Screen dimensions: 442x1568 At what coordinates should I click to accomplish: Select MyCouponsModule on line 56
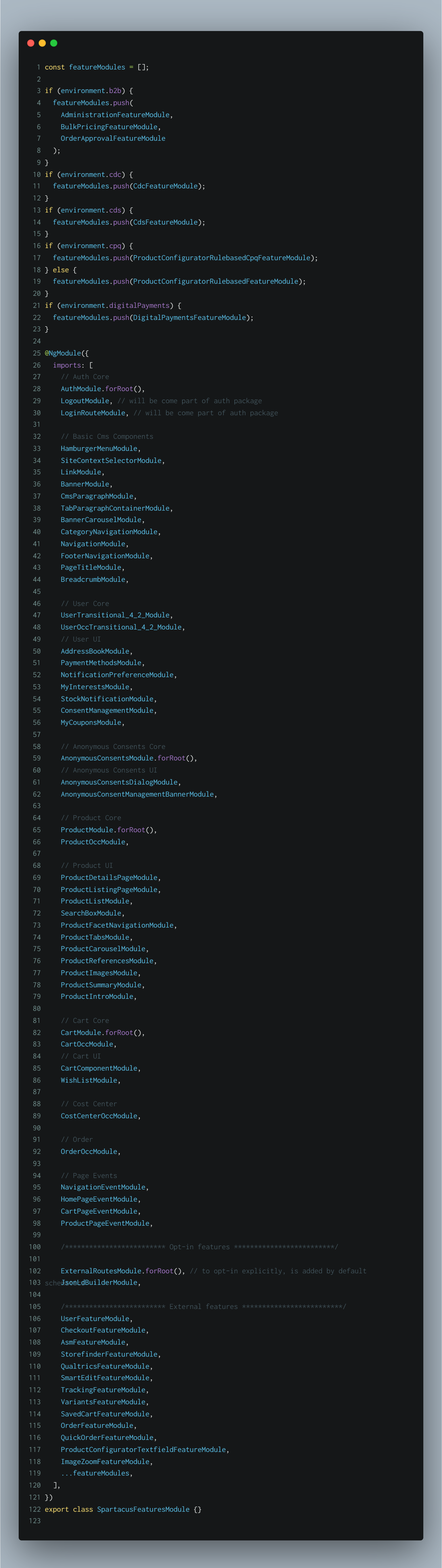pos(91,723)
